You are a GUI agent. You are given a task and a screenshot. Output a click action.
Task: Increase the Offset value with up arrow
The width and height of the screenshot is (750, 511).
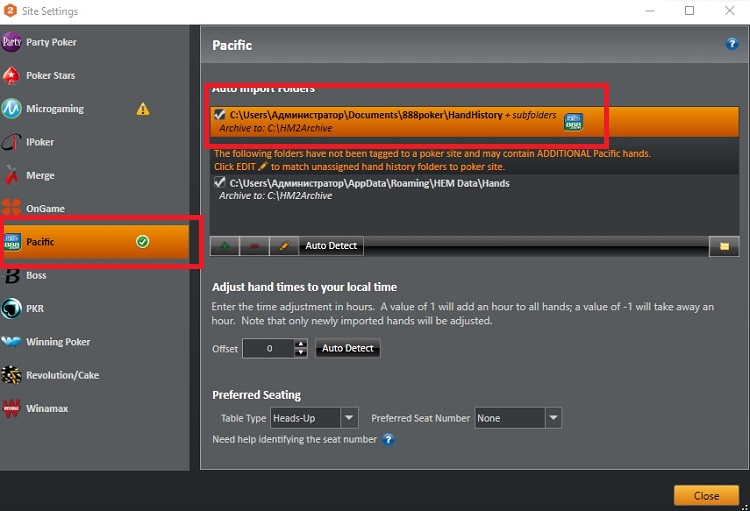pos(300,344)
